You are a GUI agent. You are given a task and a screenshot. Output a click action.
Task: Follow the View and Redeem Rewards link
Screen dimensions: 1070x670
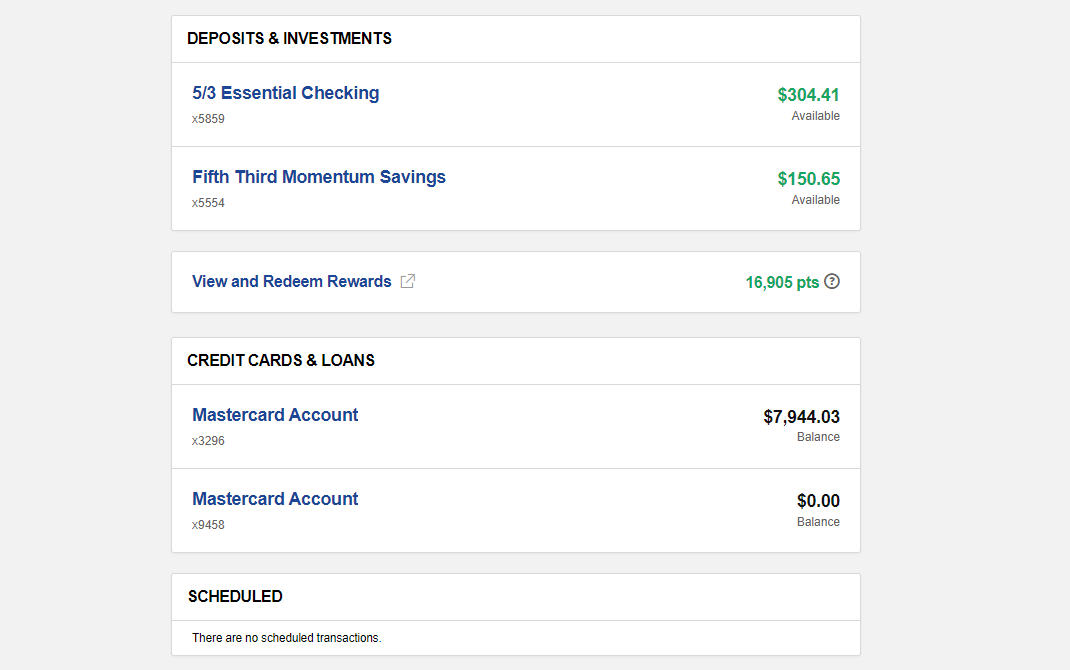[x=291, y=281]
